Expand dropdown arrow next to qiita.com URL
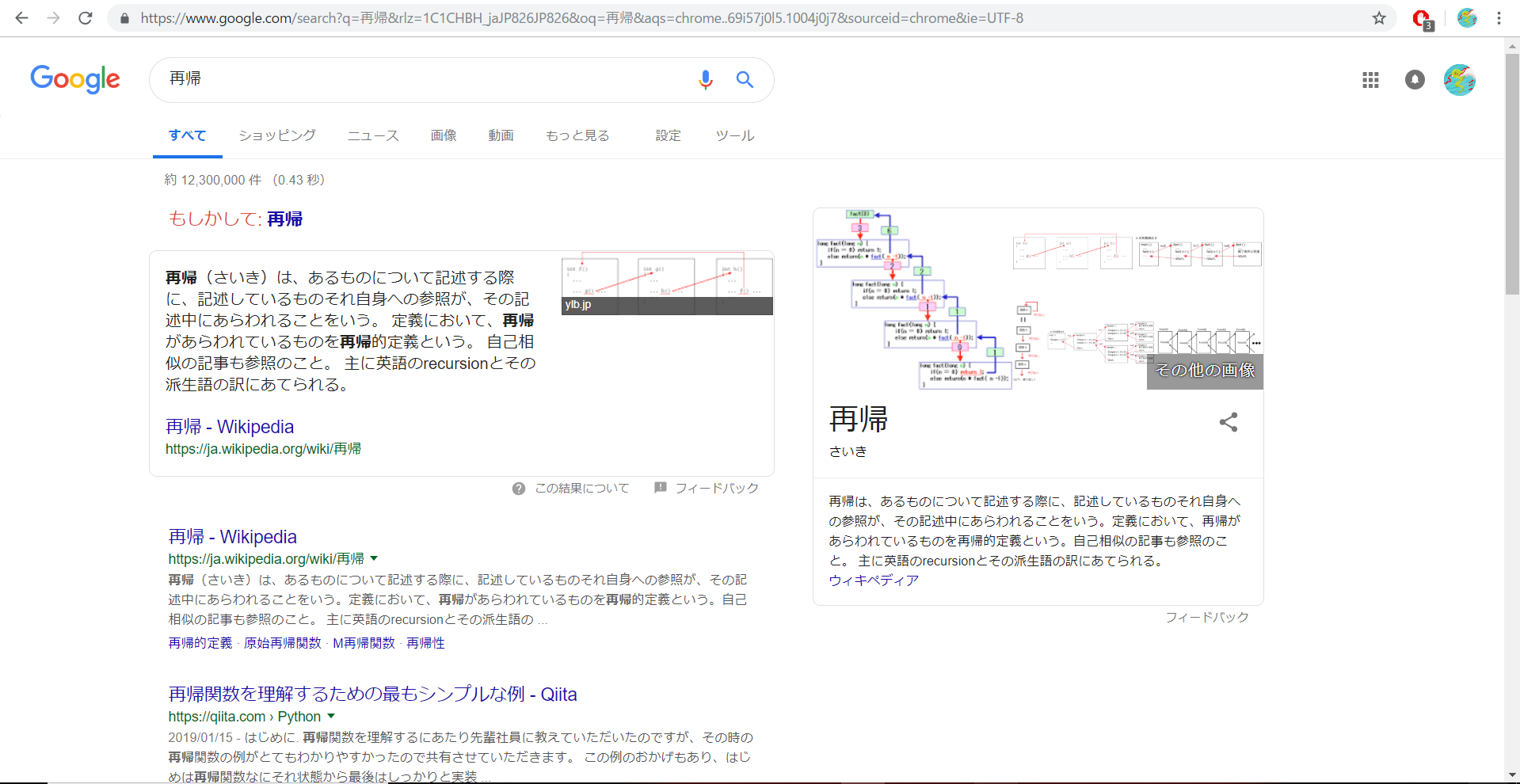The width and height of the screenshot is (1520, 784). pyautogui.click(x=331, y=716)
